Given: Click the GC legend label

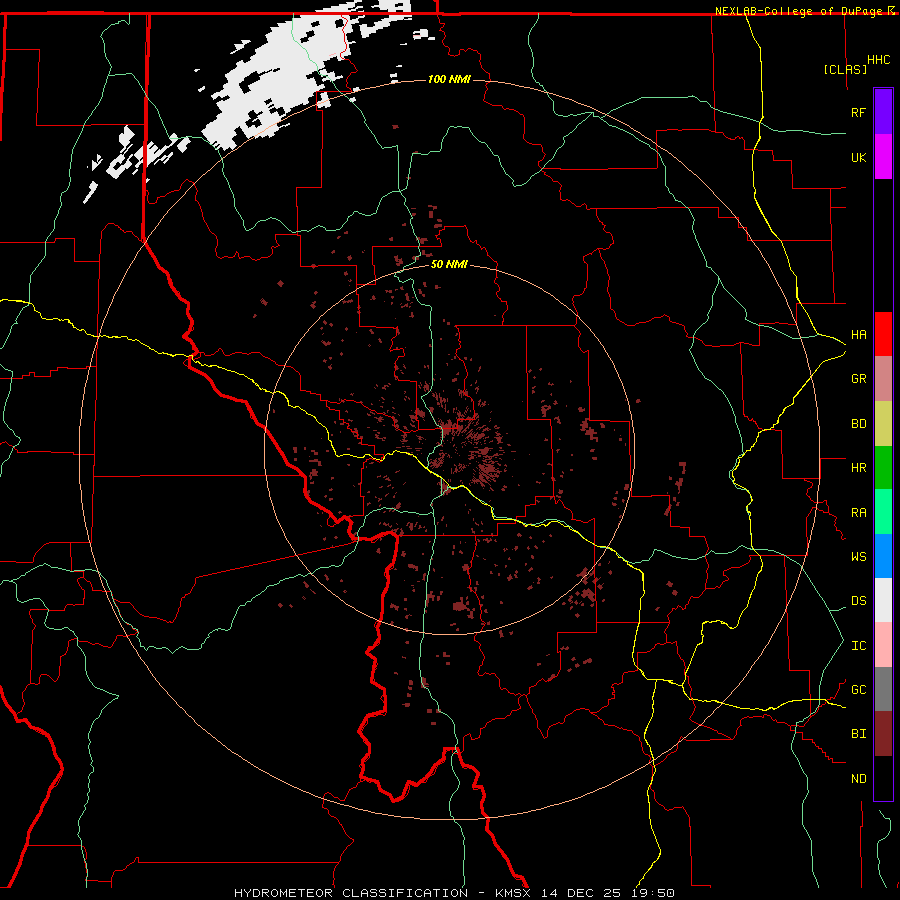Looking at the screenshot, I should [858, 689].
